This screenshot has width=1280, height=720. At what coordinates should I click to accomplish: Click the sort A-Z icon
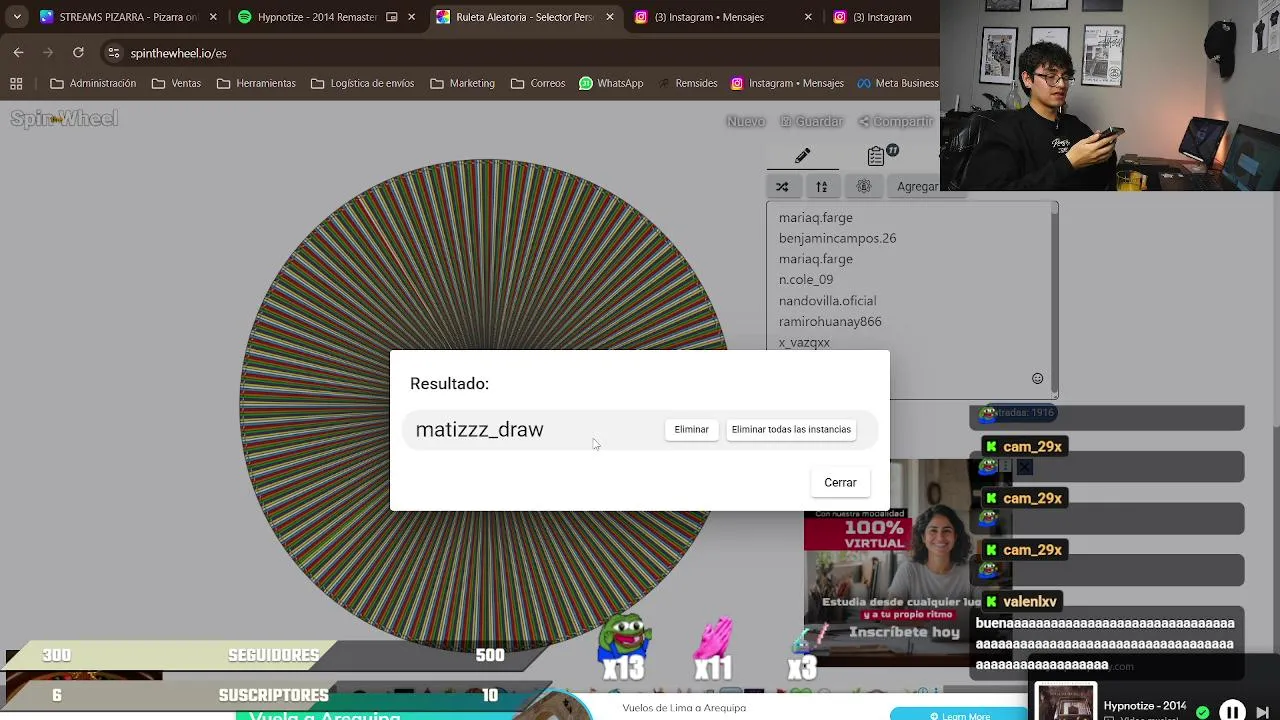pyautogui.click(x=822, y=186)
